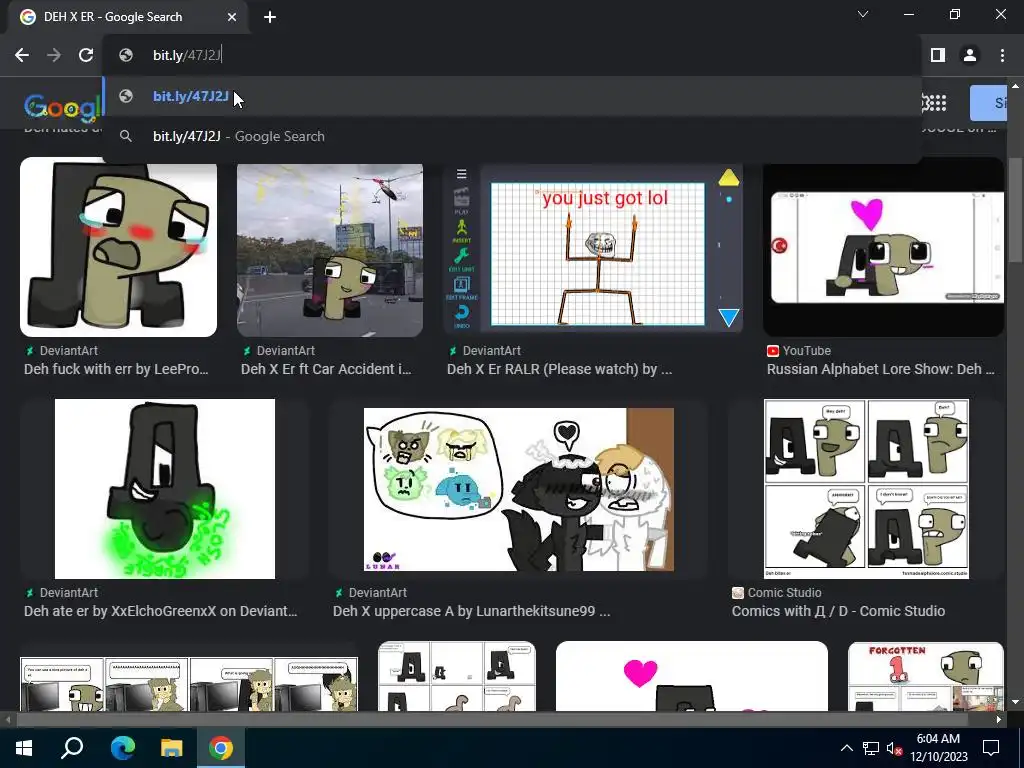
Task: Open the 'Comics with Д / D - Comic Studio' link
Action: point(839,611)
